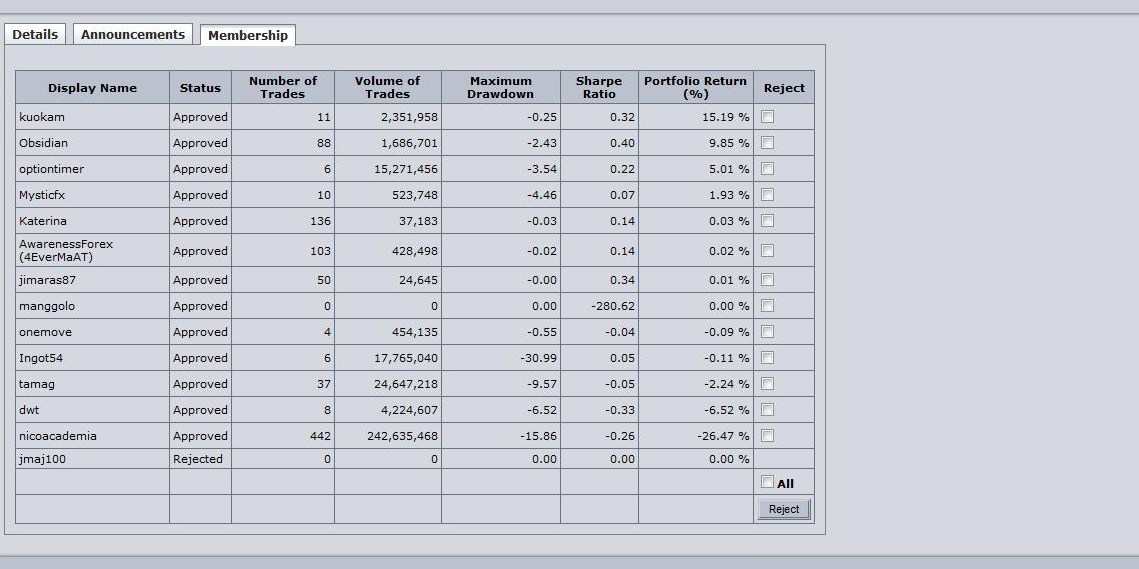Open the Details tab
The height and width of the screenshot is (569, 1139).
[35, 34]
